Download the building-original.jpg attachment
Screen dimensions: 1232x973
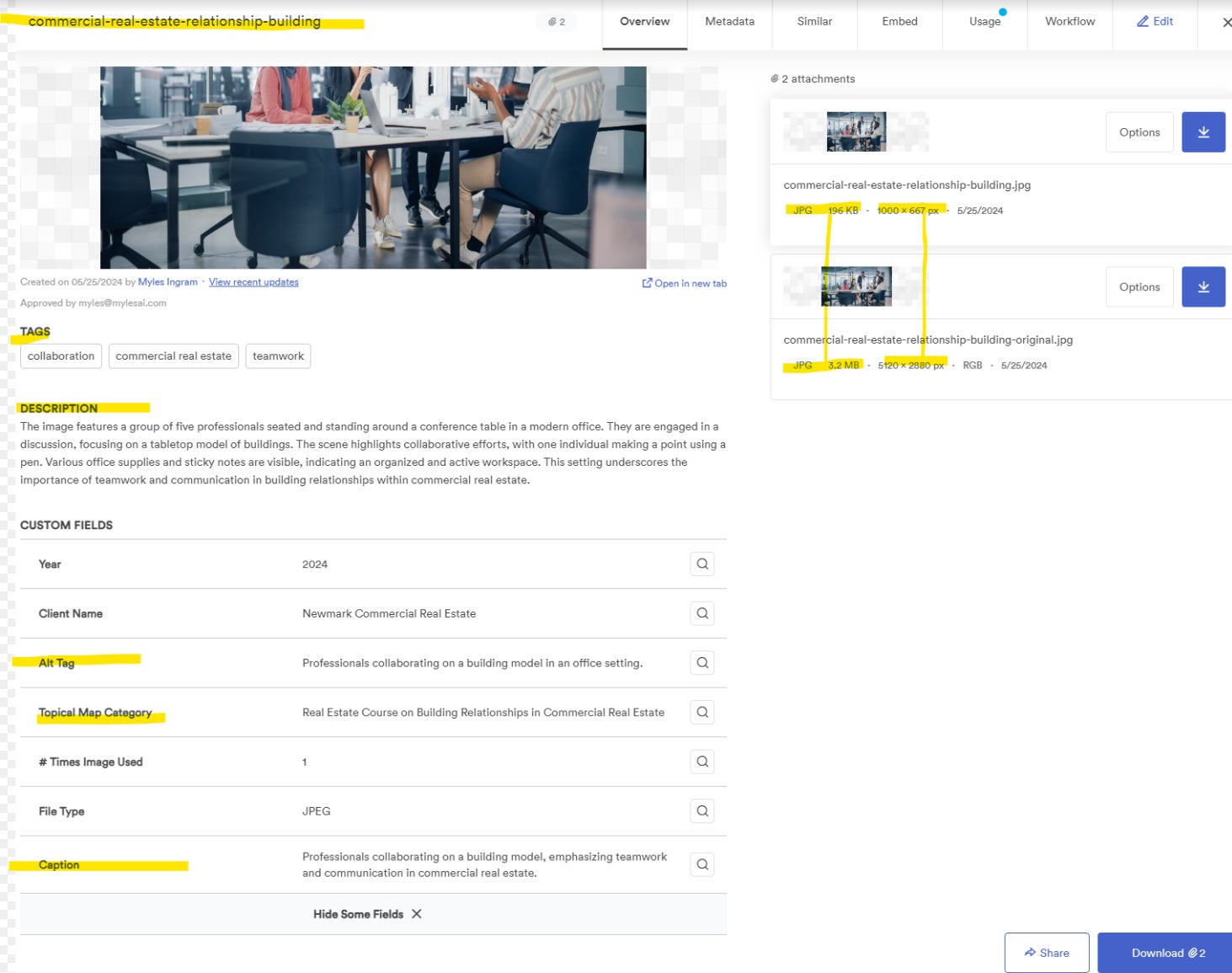[1203, 287]
